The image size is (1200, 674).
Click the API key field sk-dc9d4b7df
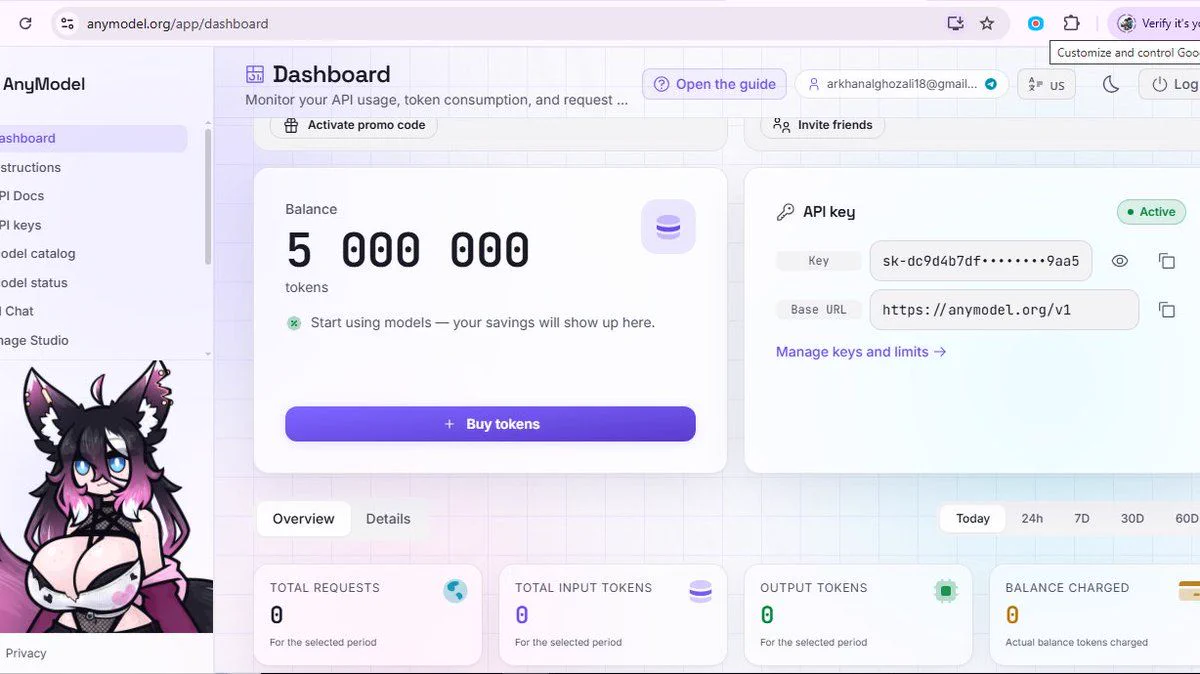pyautogui.click(x=981, y=261)
